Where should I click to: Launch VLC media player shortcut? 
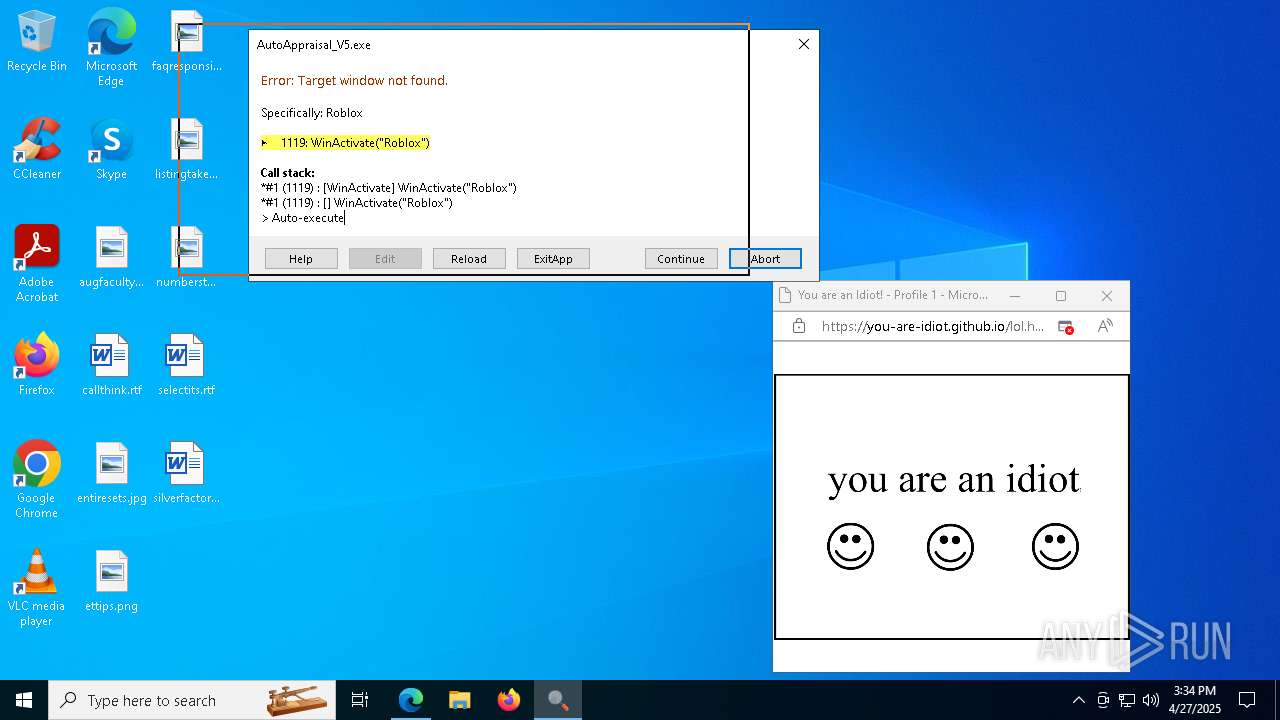37,588
